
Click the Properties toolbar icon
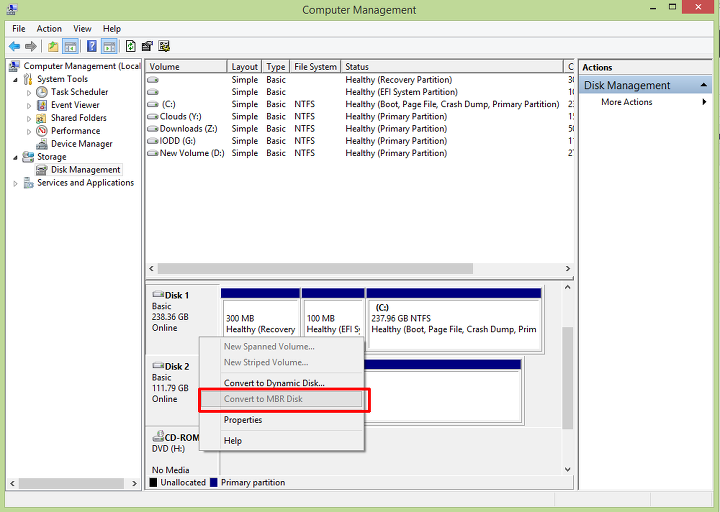147,46
